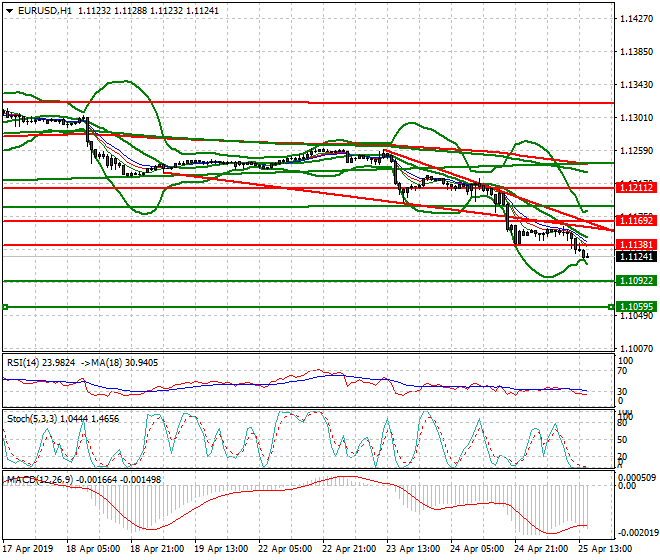Click the 18 Apr 05:00 time axis label
The image size is (660, 560).
(93, 549)
